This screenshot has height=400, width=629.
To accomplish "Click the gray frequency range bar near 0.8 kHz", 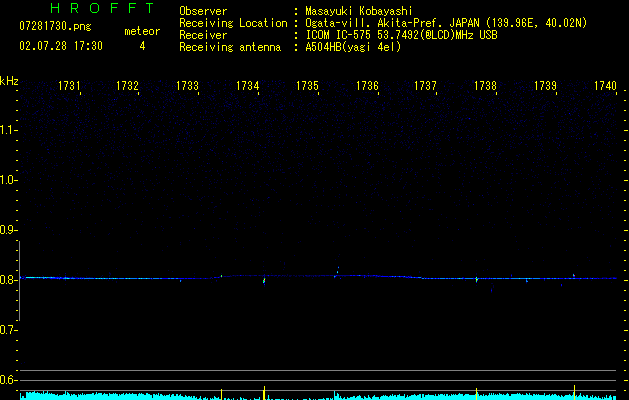I will pyautogui.click(x=19, y=280).
